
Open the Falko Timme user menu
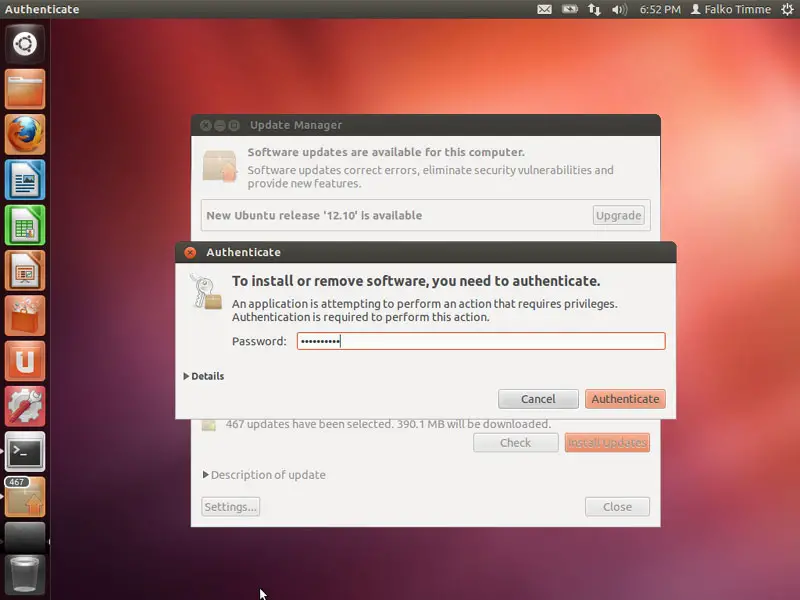(731, 9)
